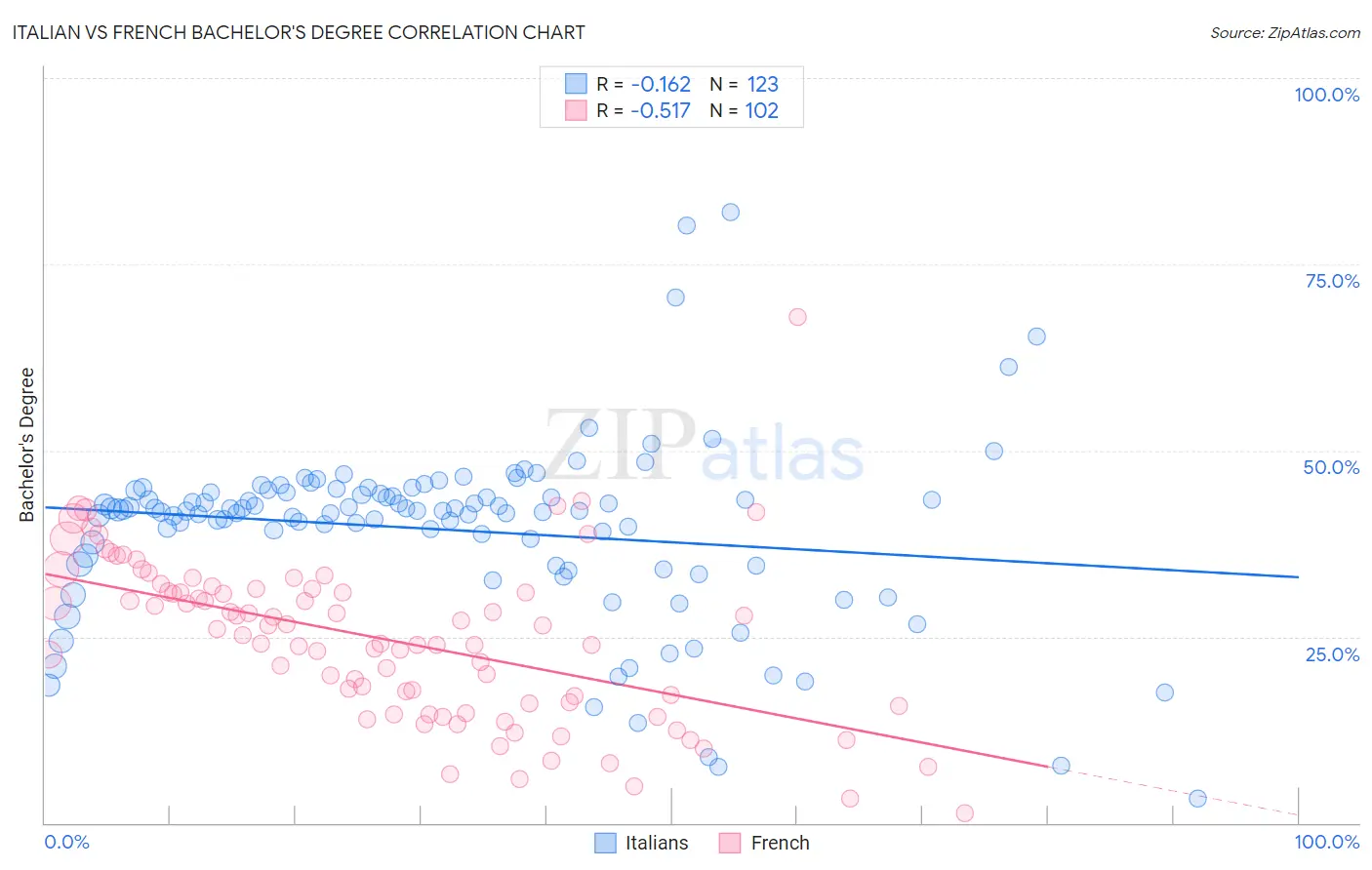The image size is (1372, 870).
Task: Click the 50.0% y-axis label
Action: click(1331, 467)
